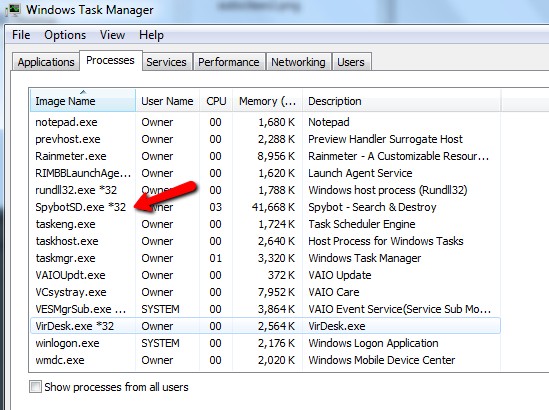Go to the Networking tab
549x410 pixels.
(298, 62)
